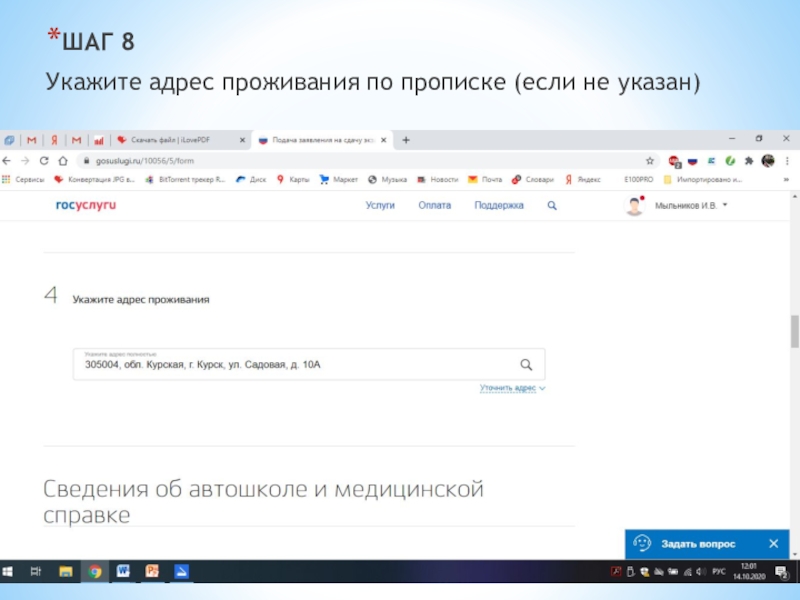The height and width of the screenshot is (600, 800).
Task: Click the page vertical scrollbar
Action: click(x=794, y=330)
